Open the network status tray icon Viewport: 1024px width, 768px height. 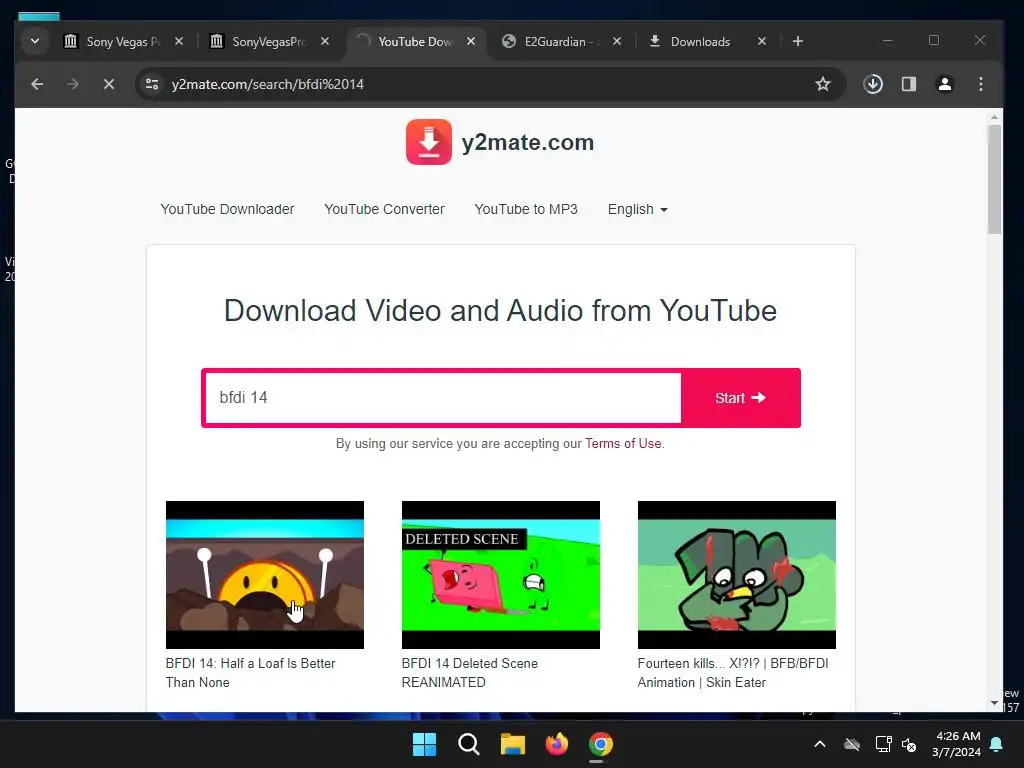(884, 744)
